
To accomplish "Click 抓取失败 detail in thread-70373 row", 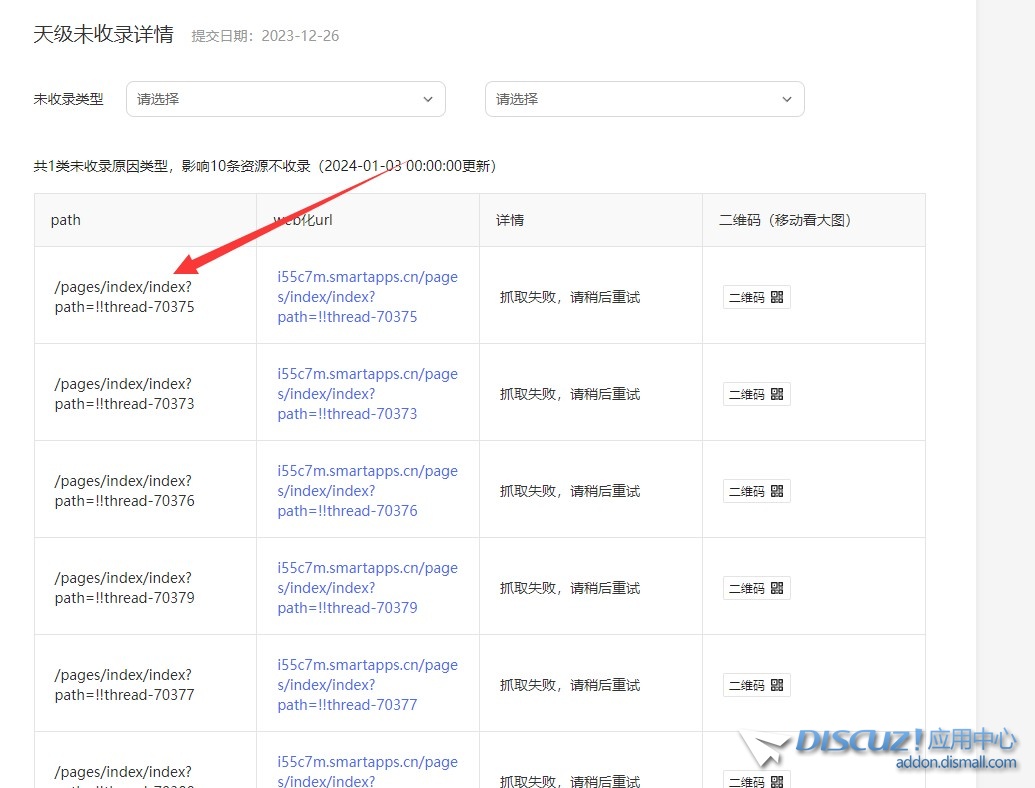I will [570, 395].
